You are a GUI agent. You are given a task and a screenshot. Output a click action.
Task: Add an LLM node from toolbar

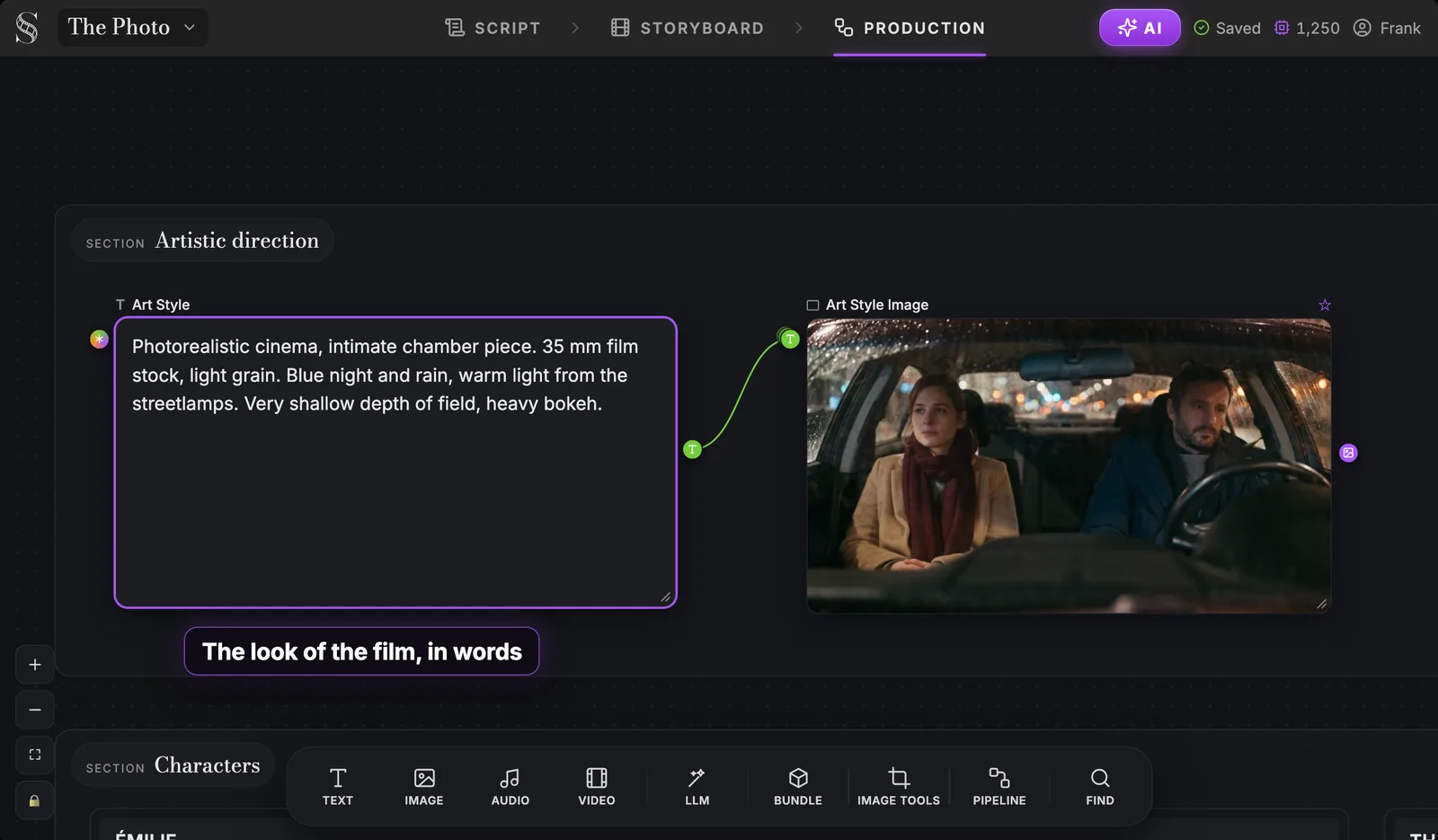697,786
